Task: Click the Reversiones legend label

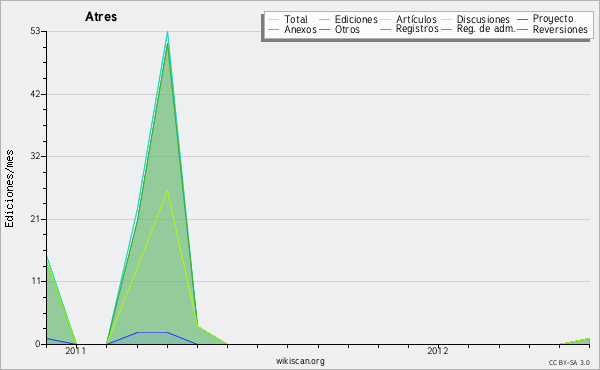Action: [560, 29]
